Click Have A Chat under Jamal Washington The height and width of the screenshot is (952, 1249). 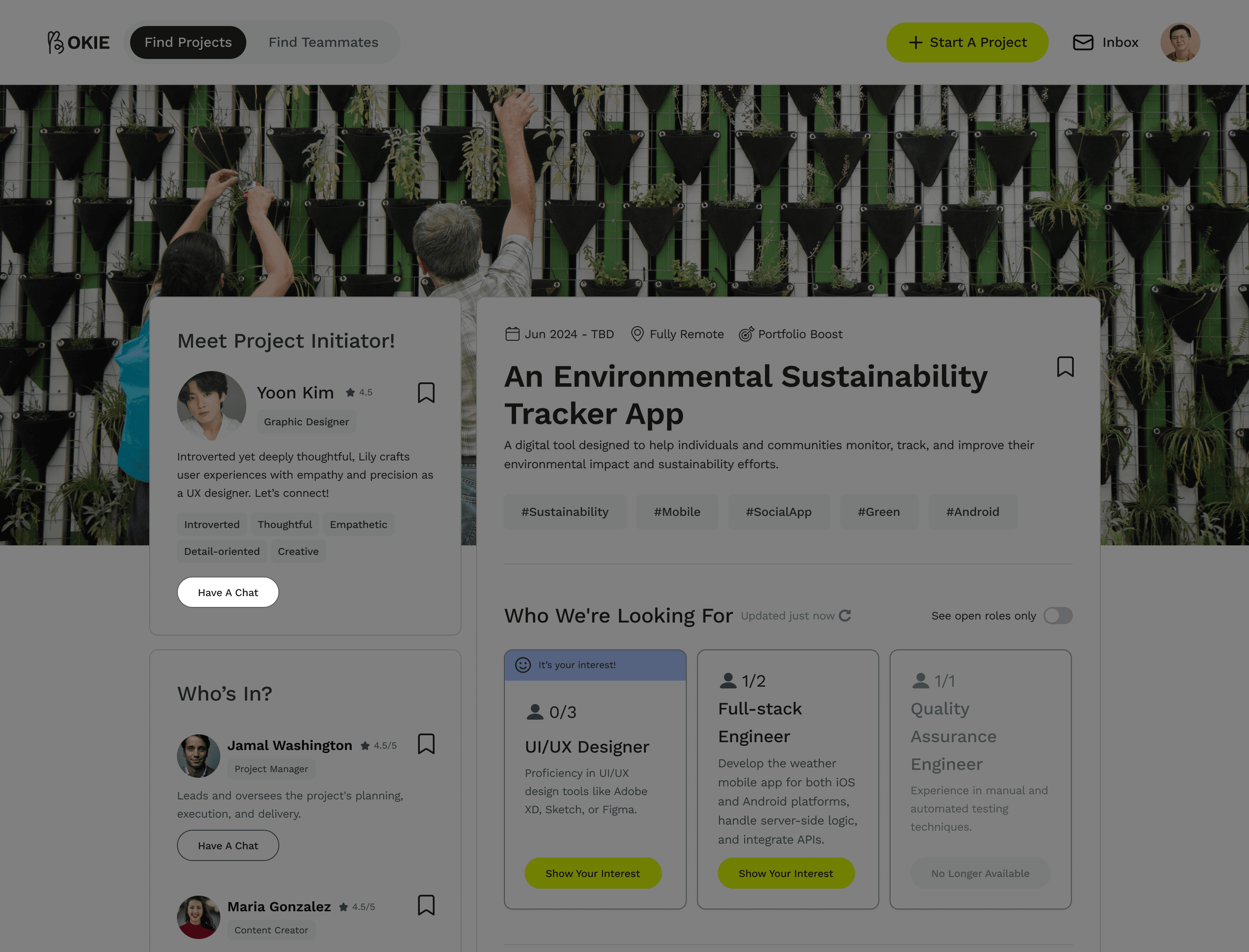(227, 845)
